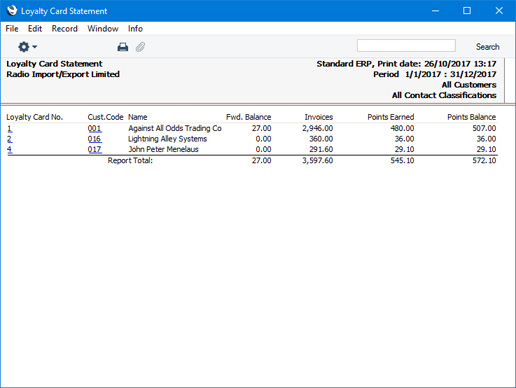Minimize the Loyalty Card Statement window

pyautogui.click(x=435, y=11)
